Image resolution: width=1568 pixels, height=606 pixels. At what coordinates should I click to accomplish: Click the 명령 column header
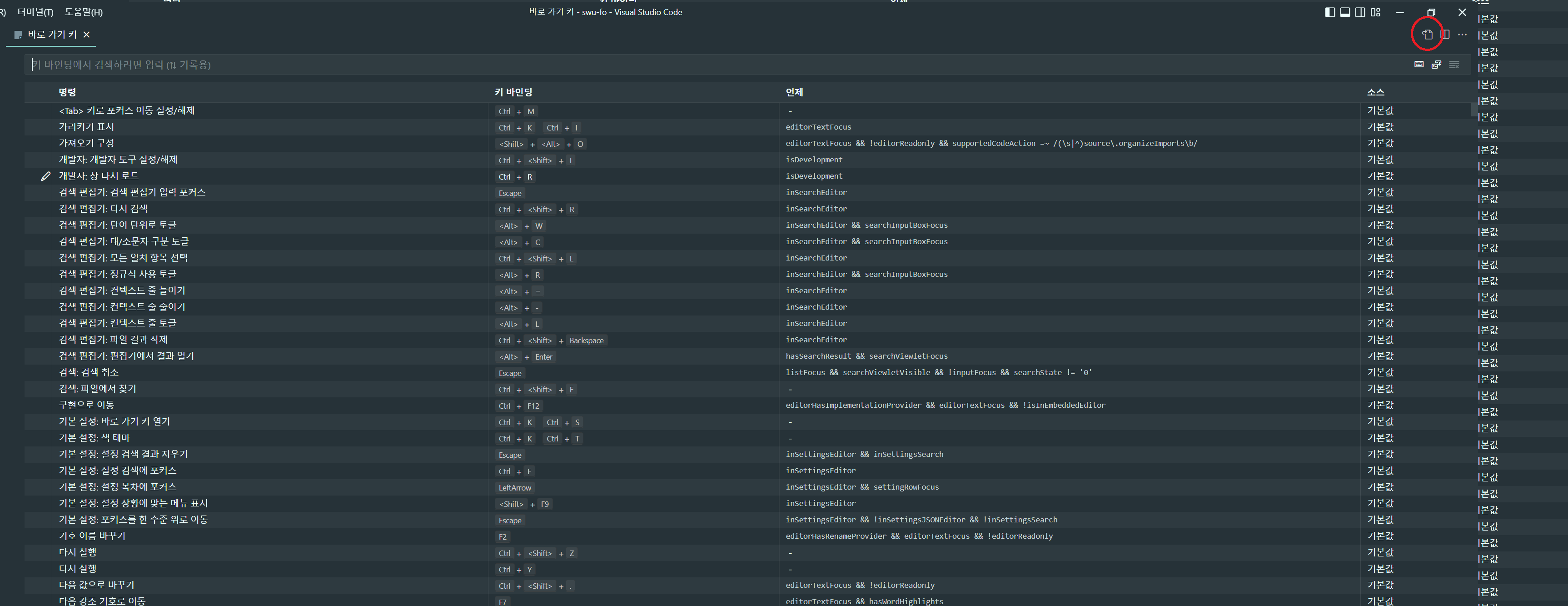click(68, 92)
